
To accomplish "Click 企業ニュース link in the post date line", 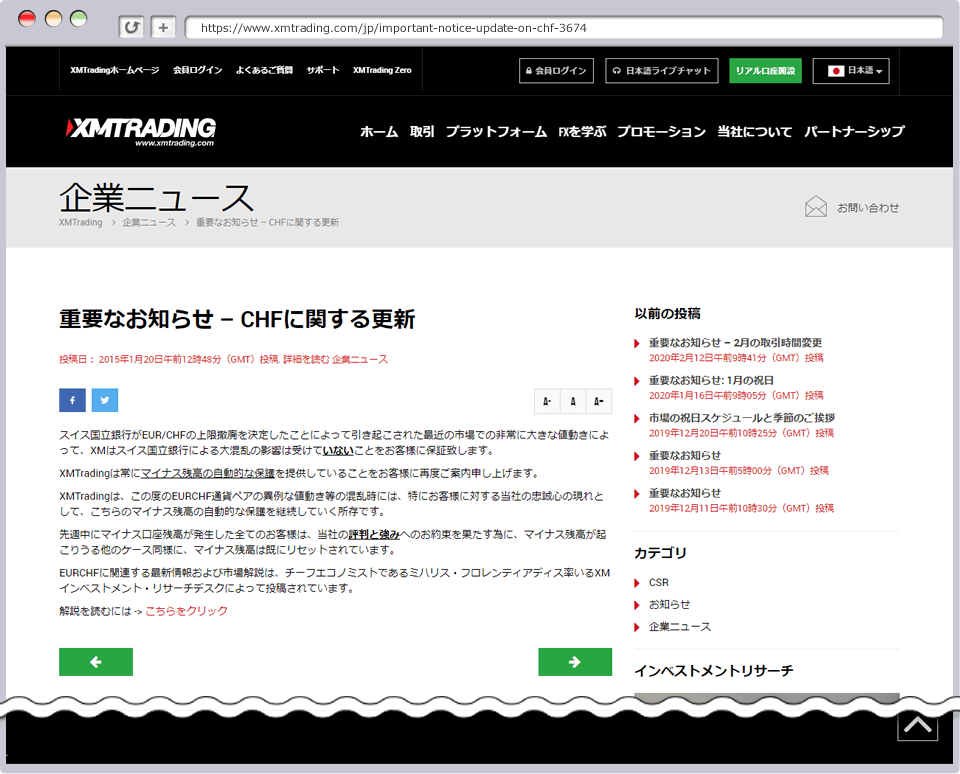I will coord(360,359).
